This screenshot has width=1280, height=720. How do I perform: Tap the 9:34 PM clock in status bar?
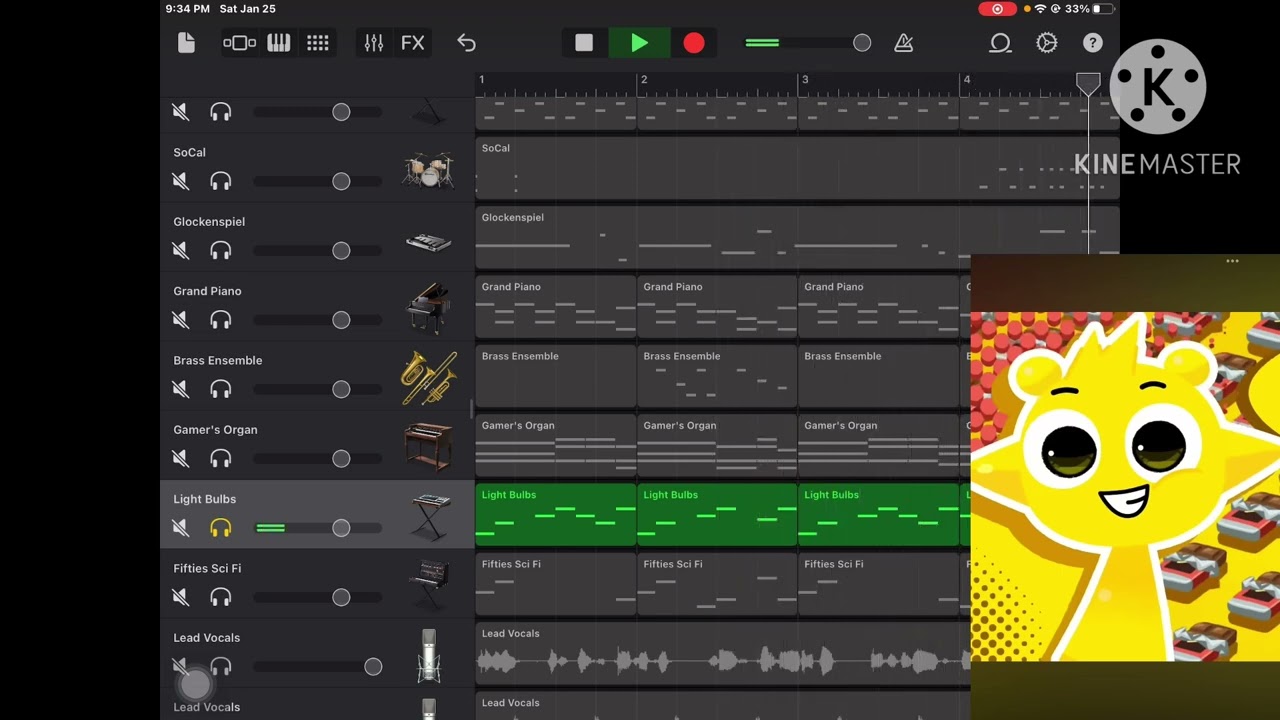188,9
